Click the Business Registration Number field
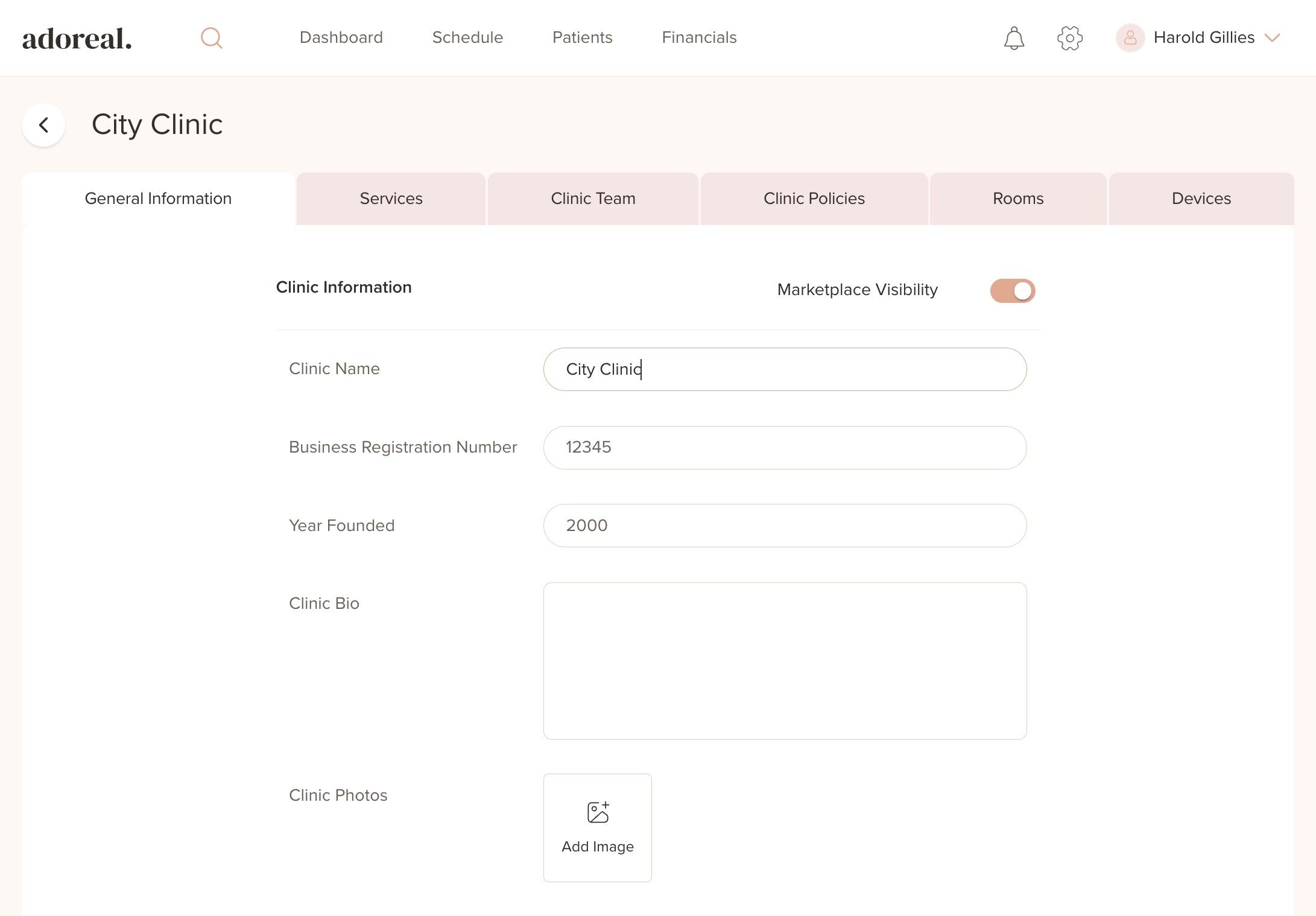Screen dimensions: 1316x916 784,447
